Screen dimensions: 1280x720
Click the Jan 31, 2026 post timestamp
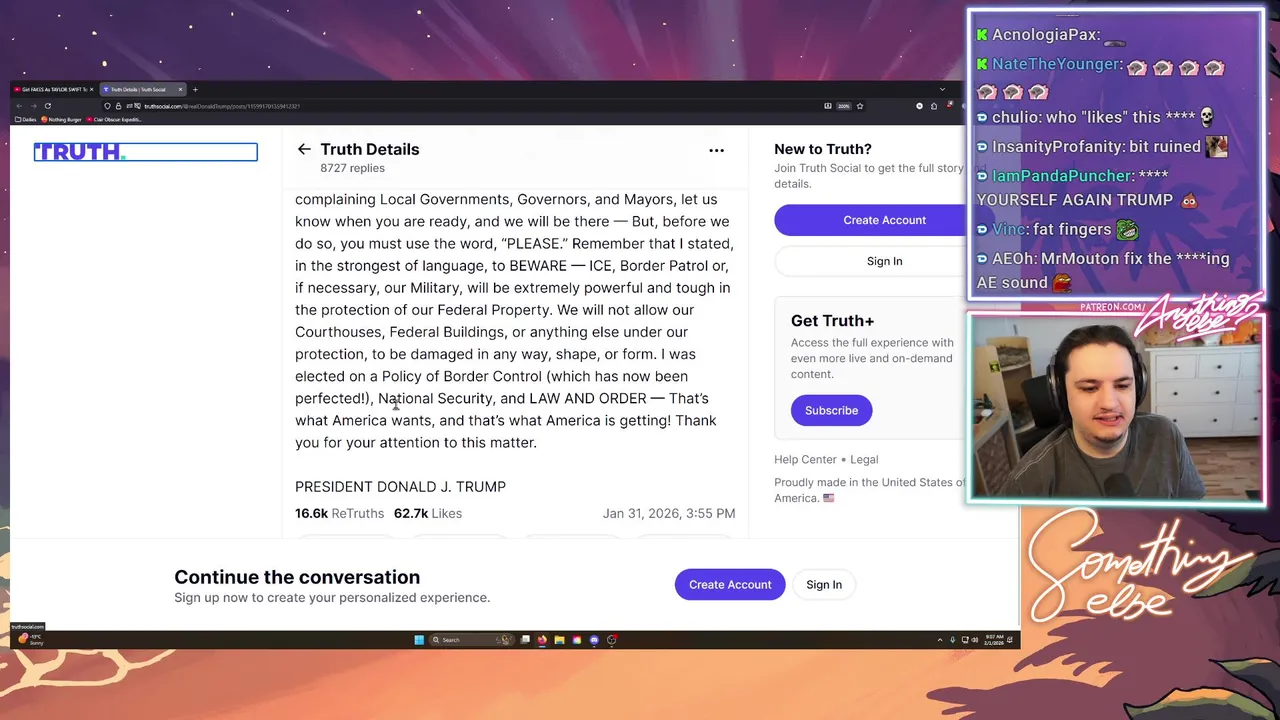(669, 513)
